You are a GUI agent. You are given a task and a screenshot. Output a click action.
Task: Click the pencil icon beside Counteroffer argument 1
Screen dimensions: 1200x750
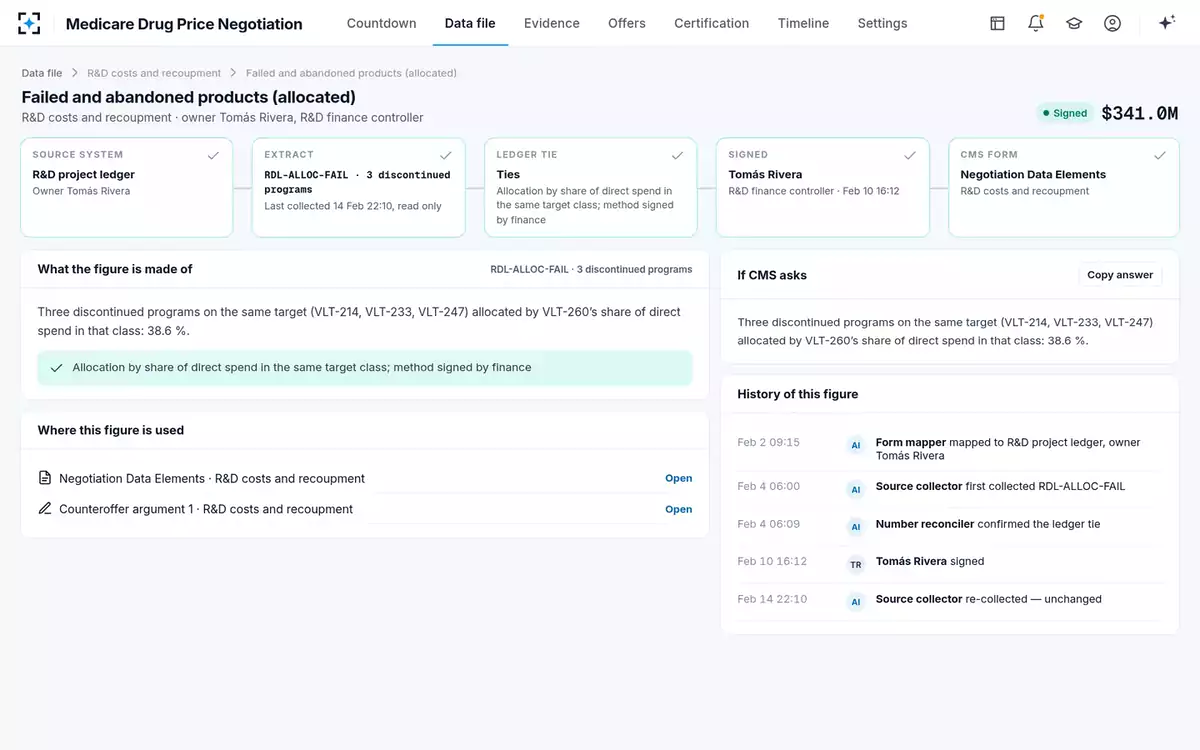[45, 509]
